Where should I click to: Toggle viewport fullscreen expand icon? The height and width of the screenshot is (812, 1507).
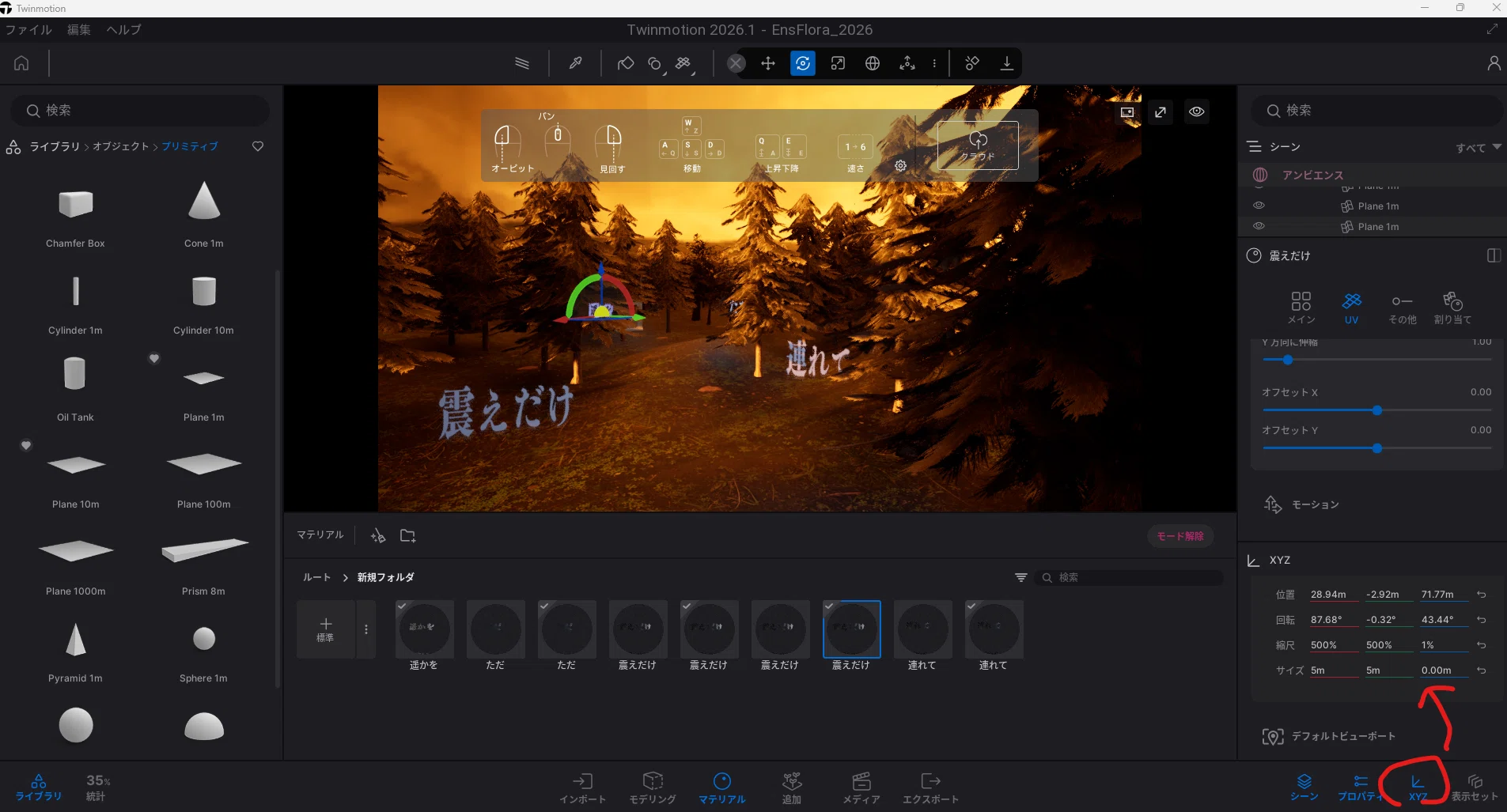click(1161, 112)
